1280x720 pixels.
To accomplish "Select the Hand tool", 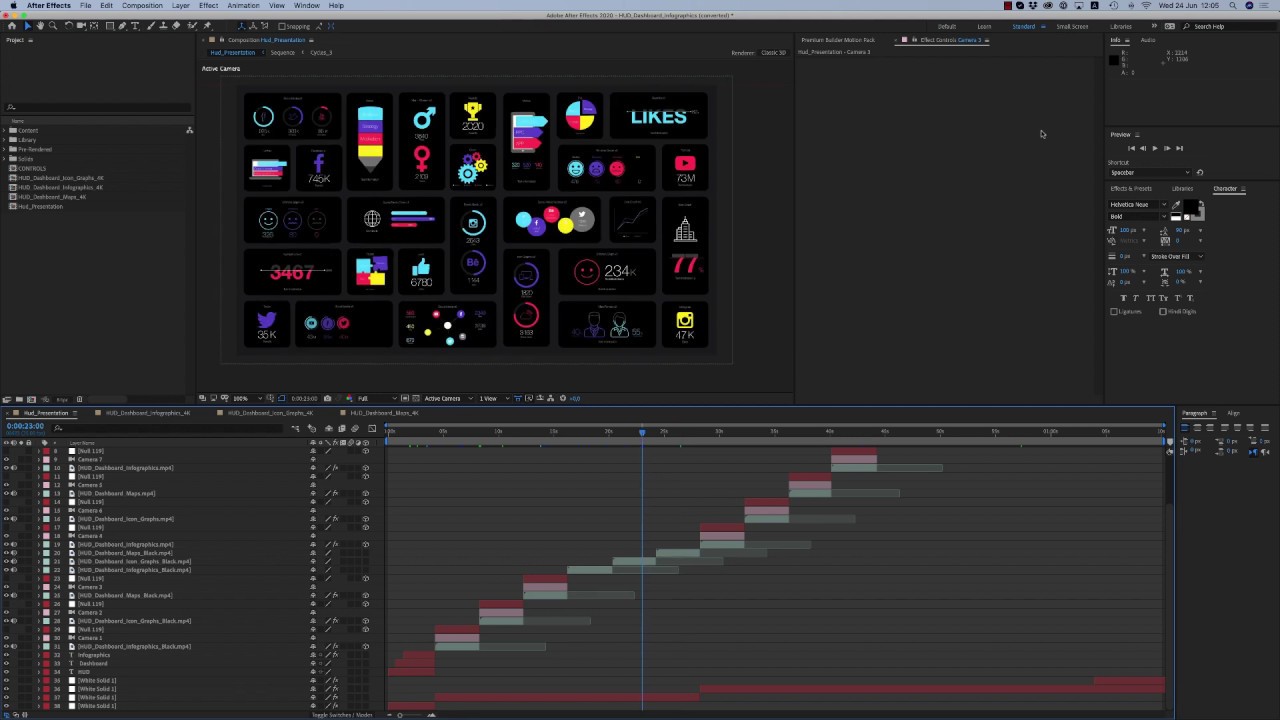I will click(40, 26).
